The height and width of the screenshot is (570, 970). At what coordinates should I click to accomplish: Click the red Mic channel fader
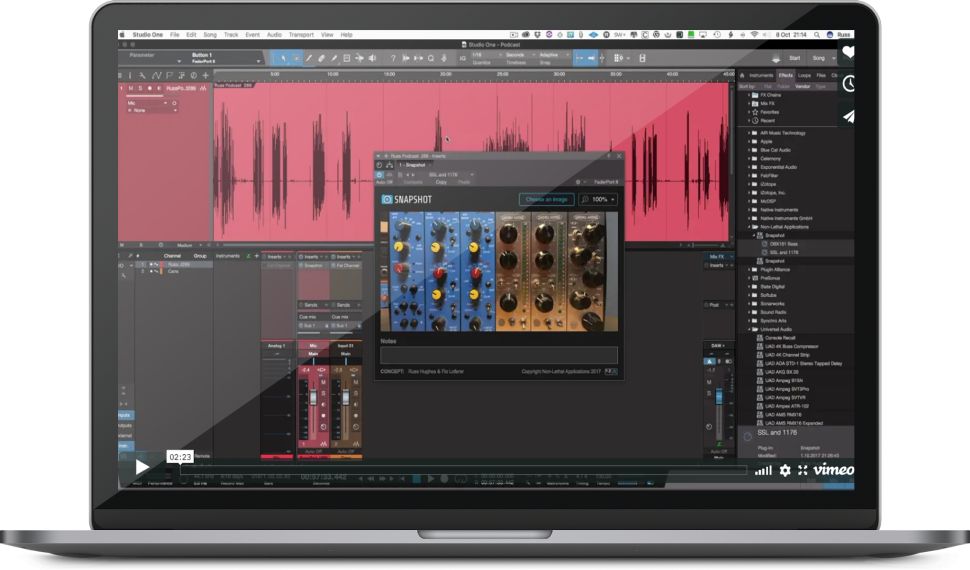313,397
